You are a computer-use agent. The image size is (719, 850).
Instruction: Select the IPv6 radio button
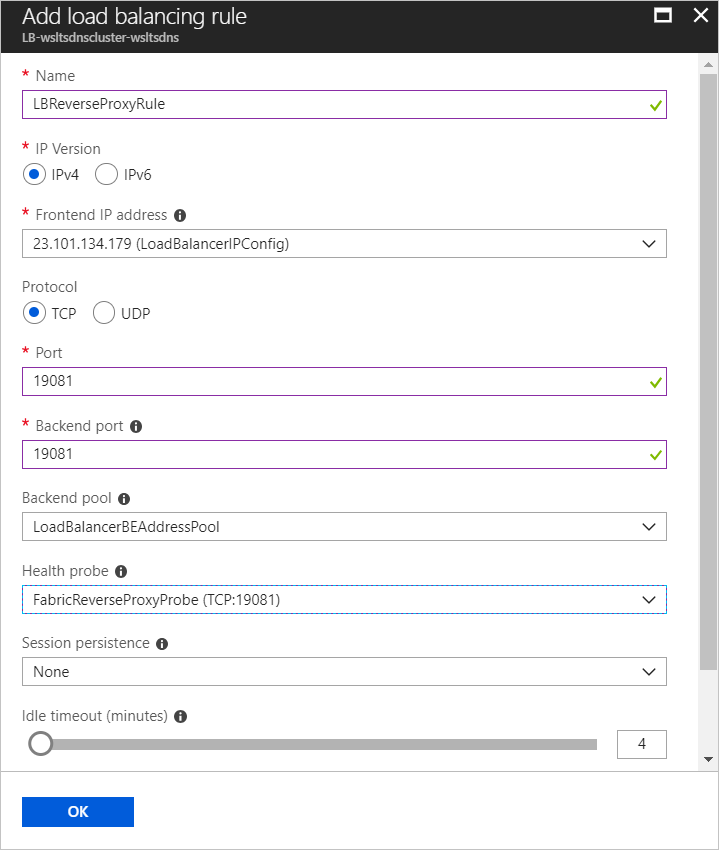pyautogui.click(x=106, y=175)
